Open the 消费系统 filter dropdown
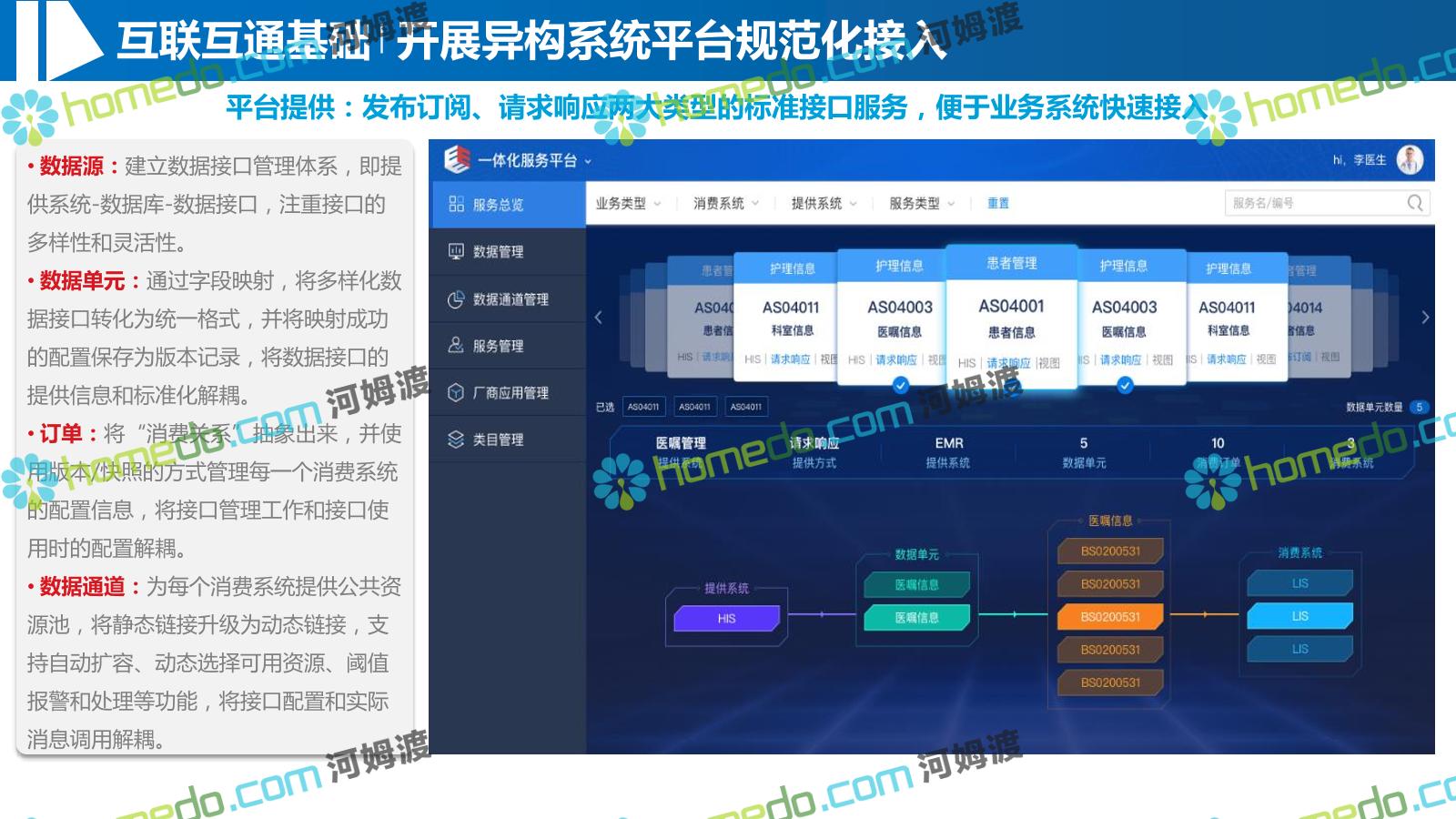The width and height of the screenshot is (1456, 819). pyautogui.click(x=726, y=204)
